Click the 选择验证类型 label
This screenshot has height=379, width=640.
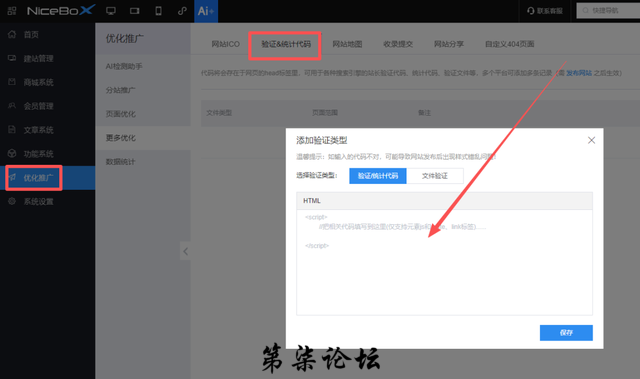(317, 175)
